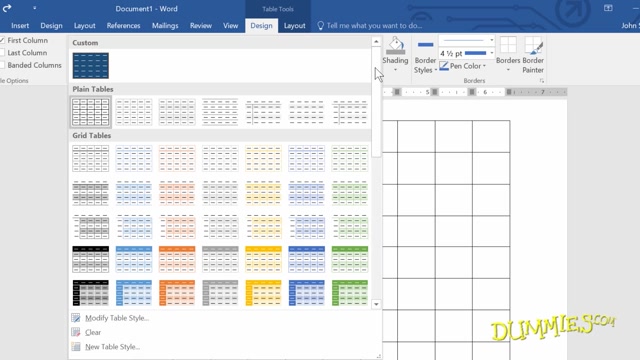Click the Redo arrow in title bar
This screenshot has width=640, height=360.
[x=7, y=8]
